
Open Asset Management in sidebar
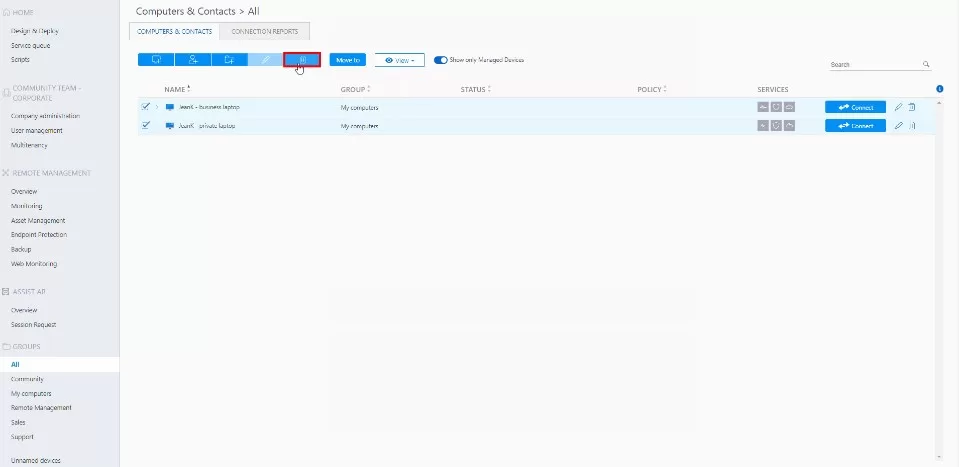coord(38,220)
